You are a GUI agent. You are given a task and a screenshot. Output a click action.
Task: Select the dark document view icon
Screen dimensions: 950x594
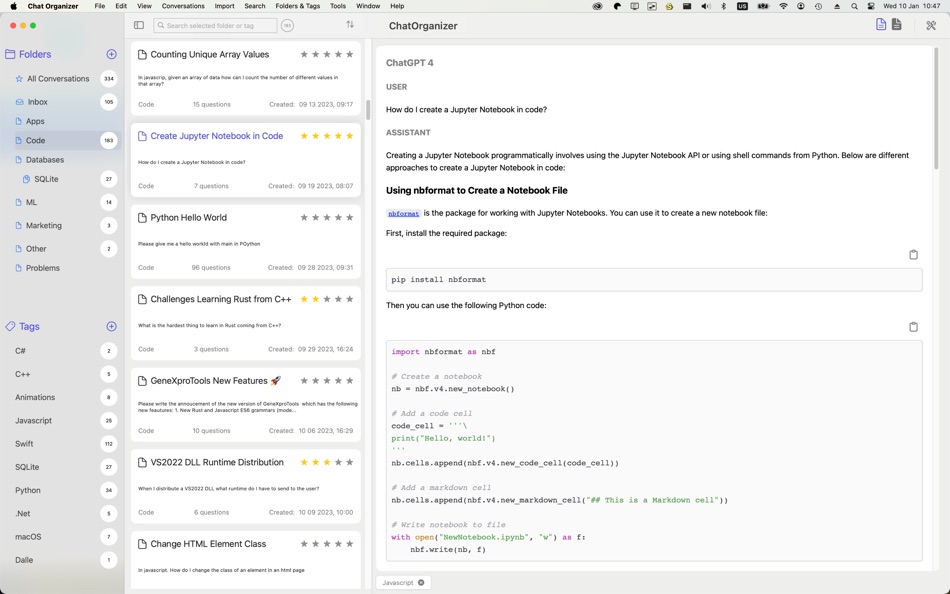point(897,25)
